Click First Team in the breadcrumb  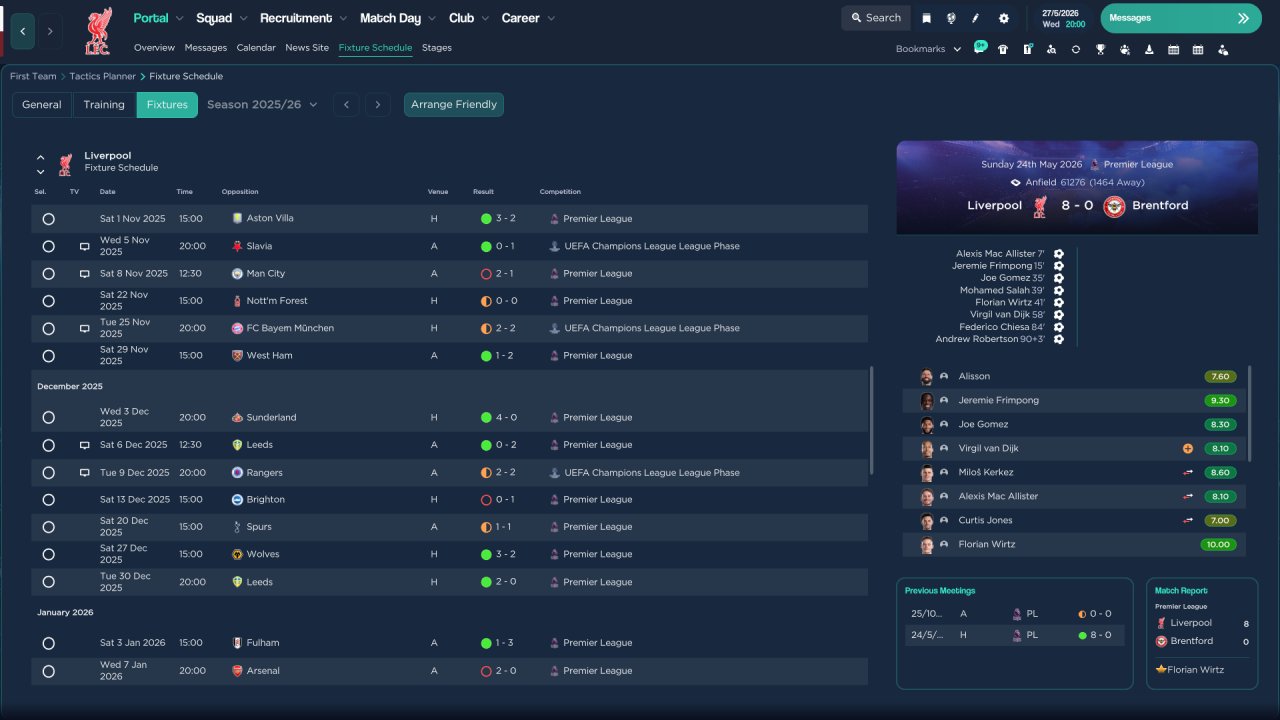point(33,76)
